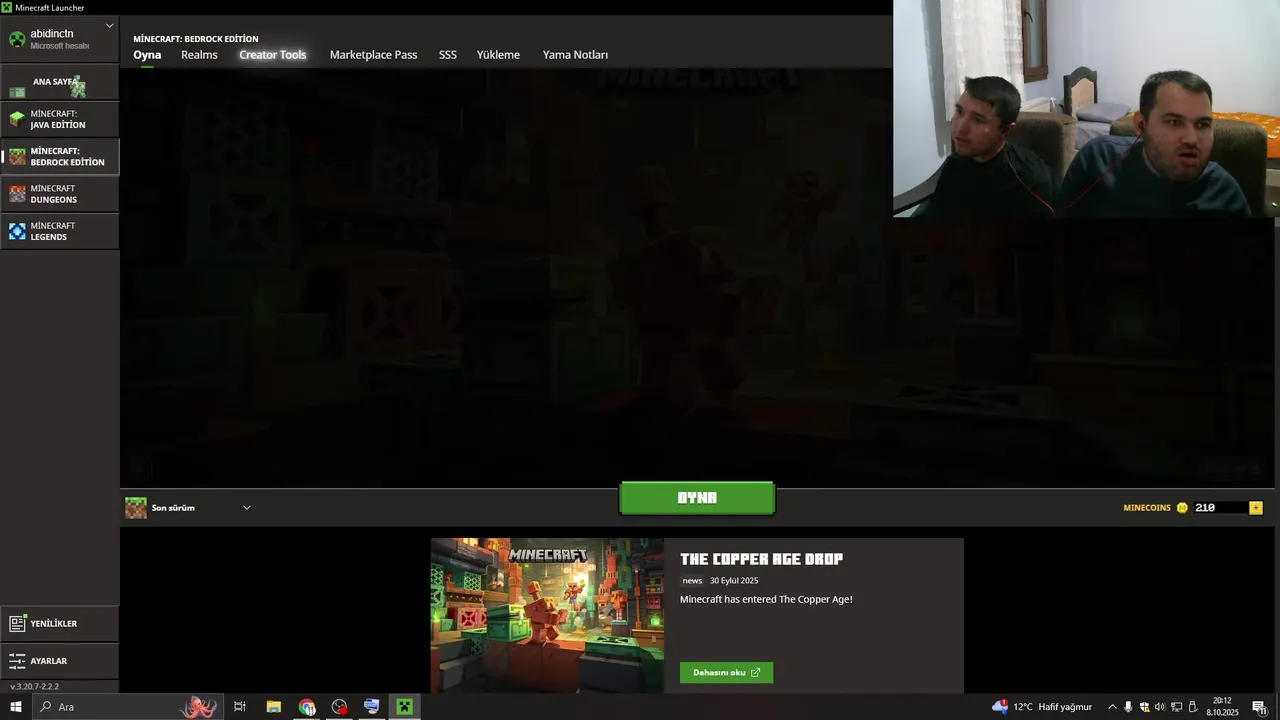Image resolution: width=1280 pixels, height=720 pixels.
Task: Click launcher version v.3.20.7-2.2.2 text
Action: 35,687
